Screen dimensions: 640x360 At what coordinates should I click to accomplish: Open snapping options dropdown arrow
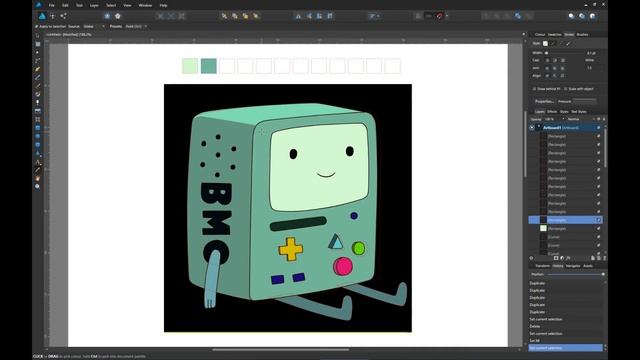(x=447, y=16)
